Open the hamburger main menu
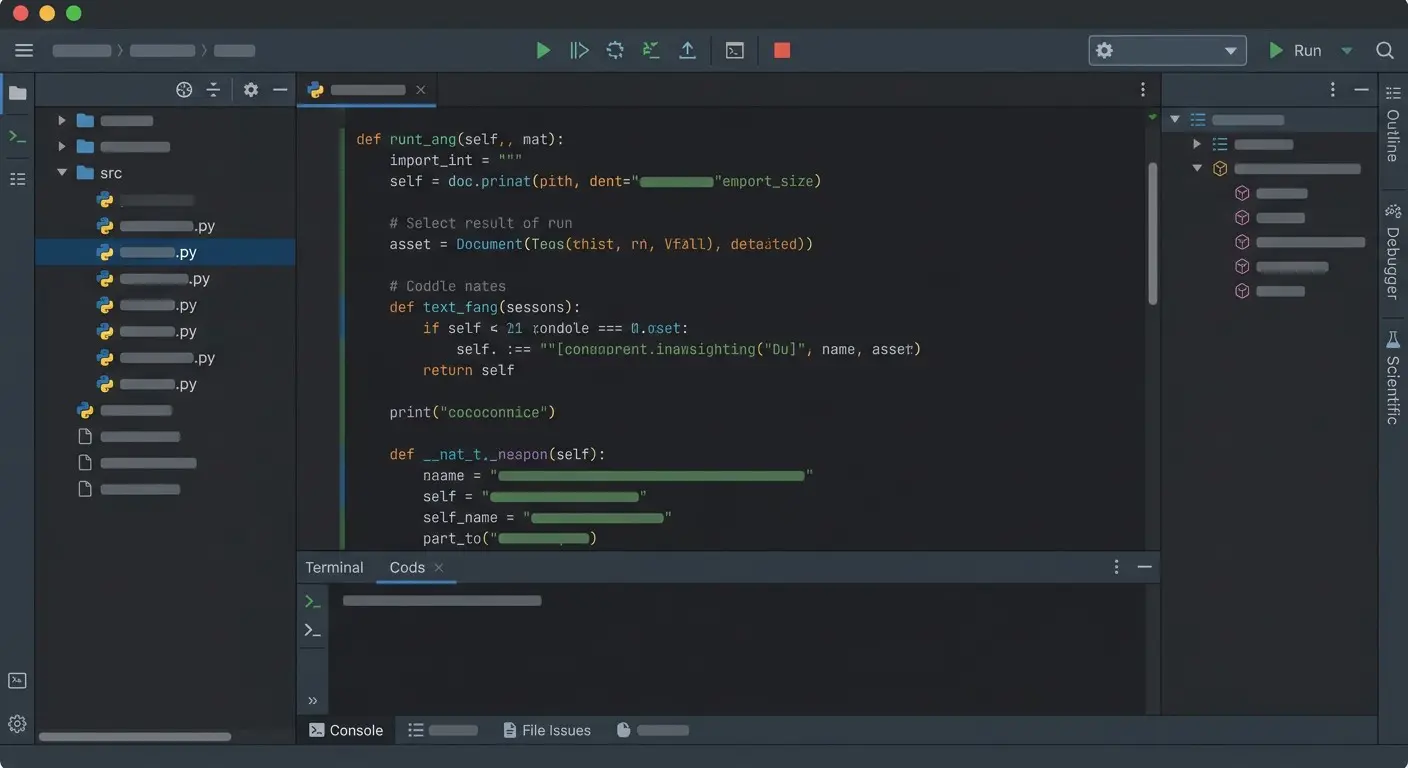The image size is (1408, 768). coord(24,50)
